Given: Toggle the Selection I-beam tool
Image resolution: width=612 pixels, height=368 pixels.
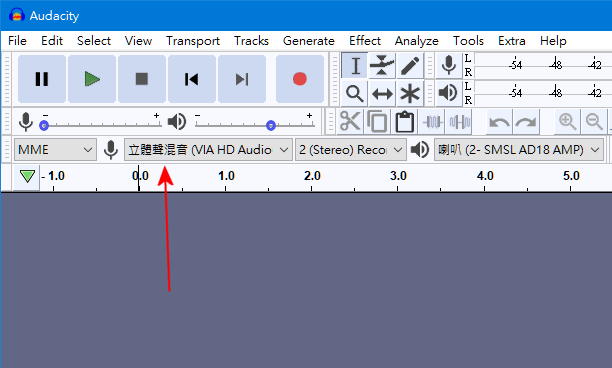Looking at the screenshot, I should tap(354, 65).
